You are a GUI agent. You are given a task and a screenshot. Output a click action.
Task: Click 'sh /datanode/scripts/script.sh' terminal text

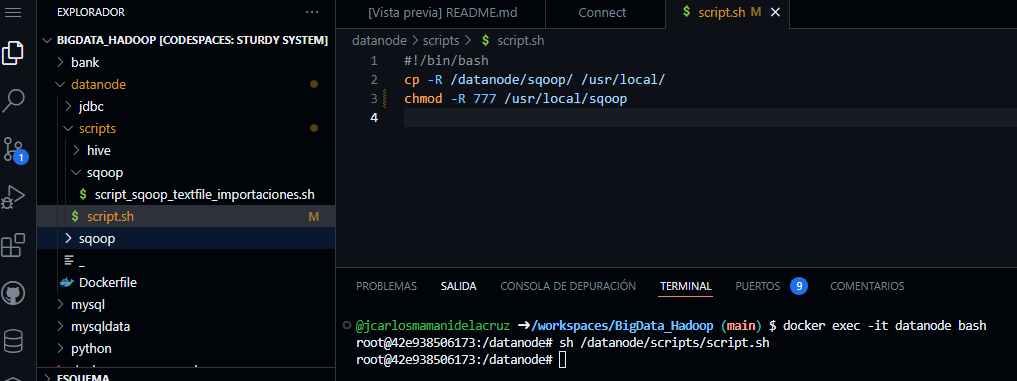[x=664, y=342]
